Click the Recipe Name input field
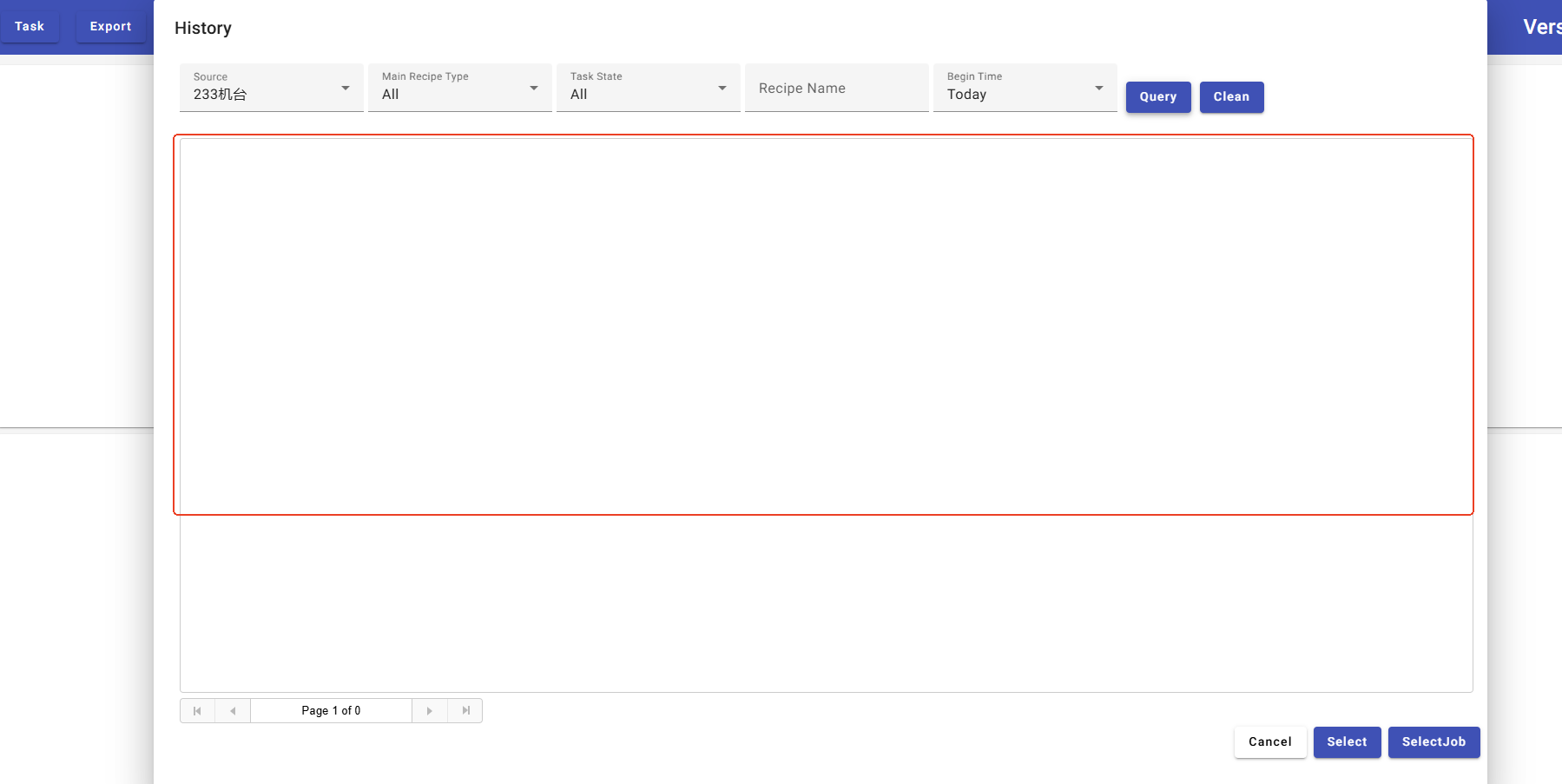This screenshot has width=1562, height=784. pyautogui.click(x=837, y=88)
